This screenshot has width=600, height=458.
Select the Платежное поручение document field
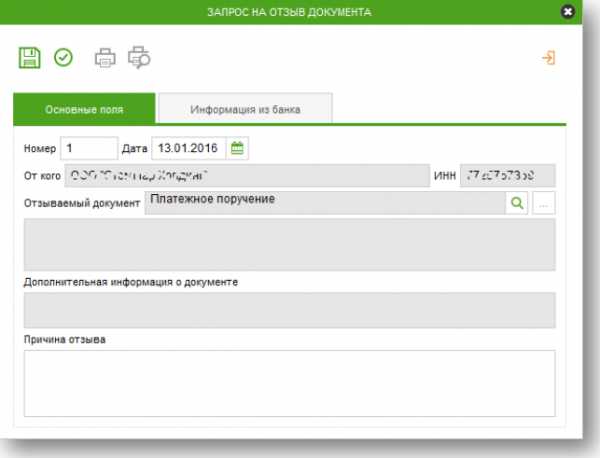coord(324,202)
